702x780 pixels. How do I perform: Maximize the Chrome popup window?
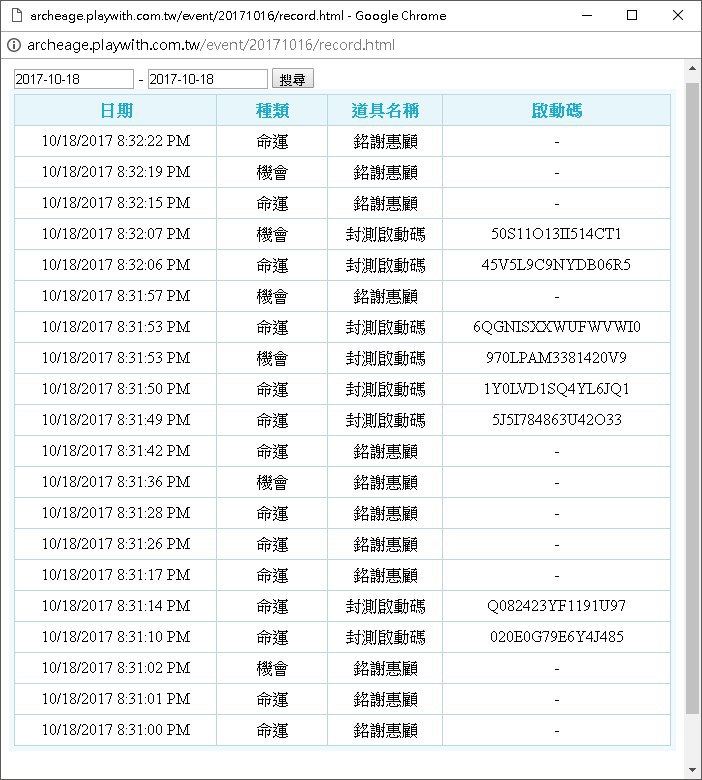point(632,16)
